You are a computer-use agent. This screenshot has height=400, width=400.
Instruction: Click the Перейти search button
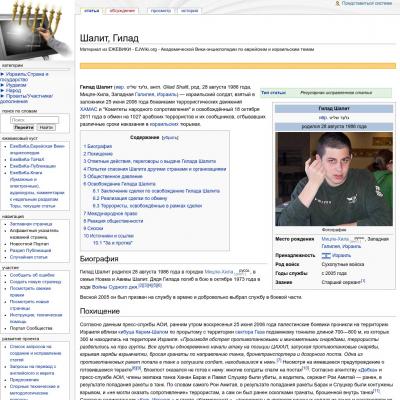24,127
